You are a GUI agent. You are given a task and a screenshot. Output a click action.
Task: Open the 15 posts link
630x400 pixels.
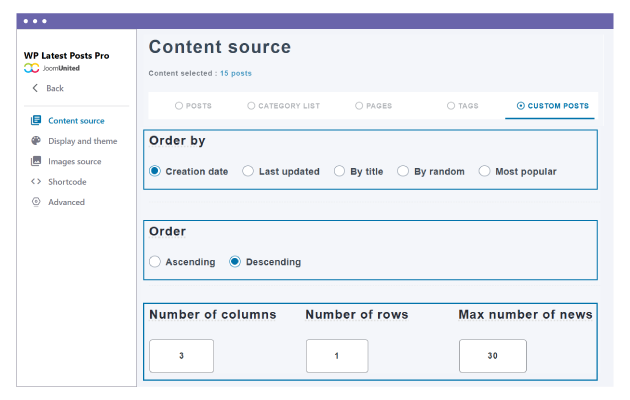[x=236, y=73]
